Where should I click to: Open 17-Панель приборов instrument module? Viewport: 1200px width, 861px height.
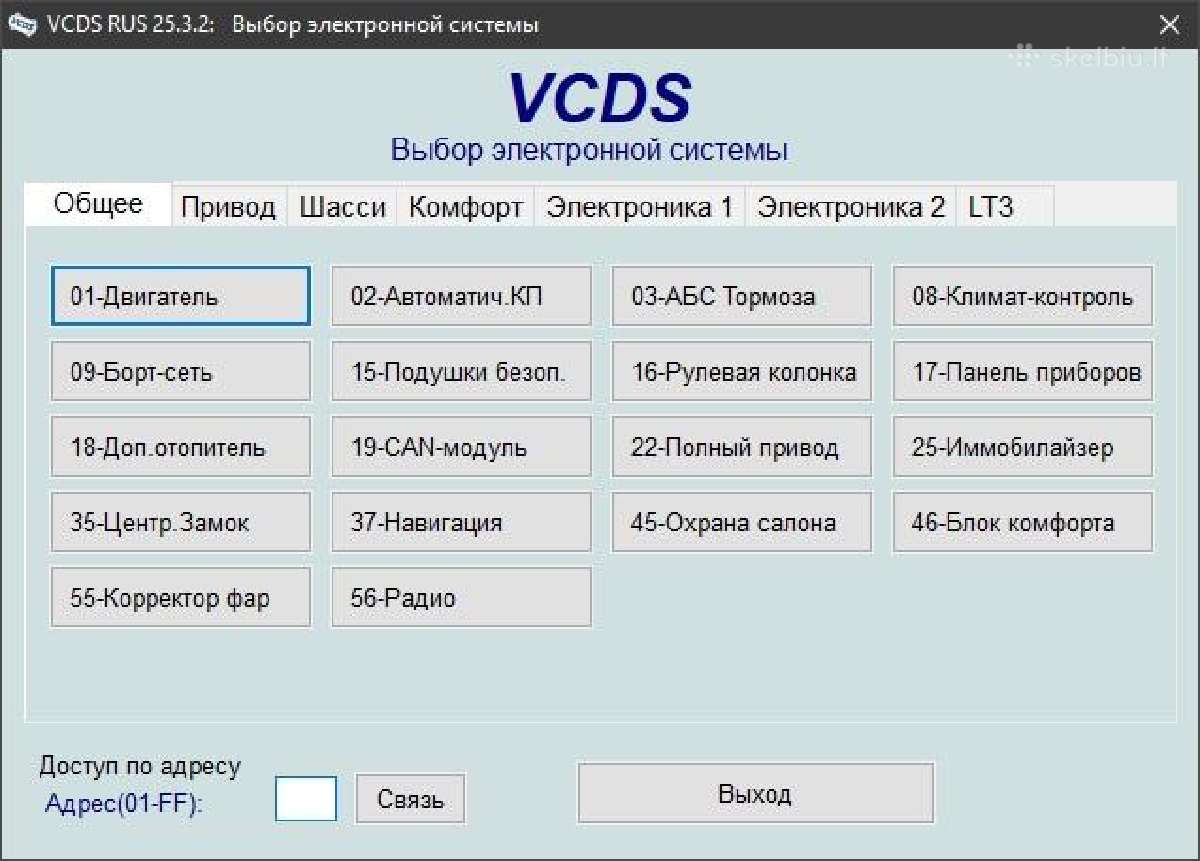tap(1023, 372)
